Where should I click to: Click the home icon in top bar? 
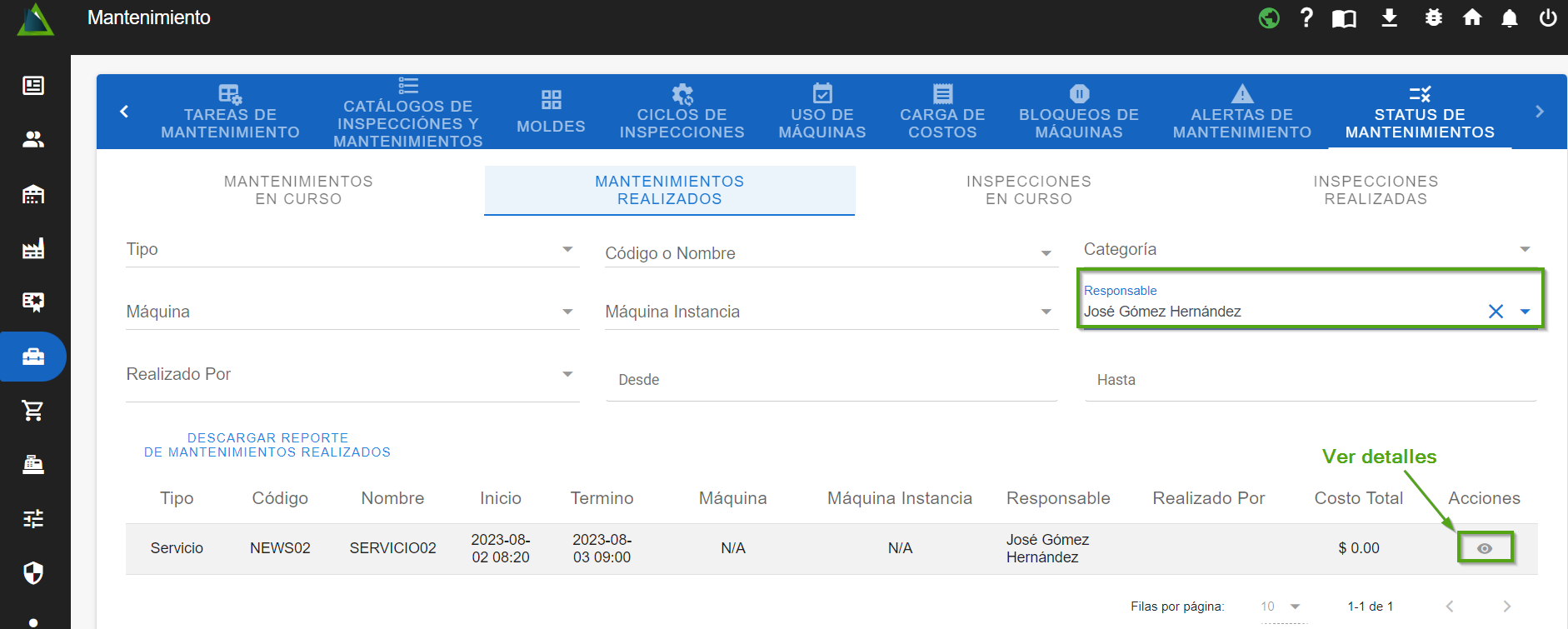1472,18
